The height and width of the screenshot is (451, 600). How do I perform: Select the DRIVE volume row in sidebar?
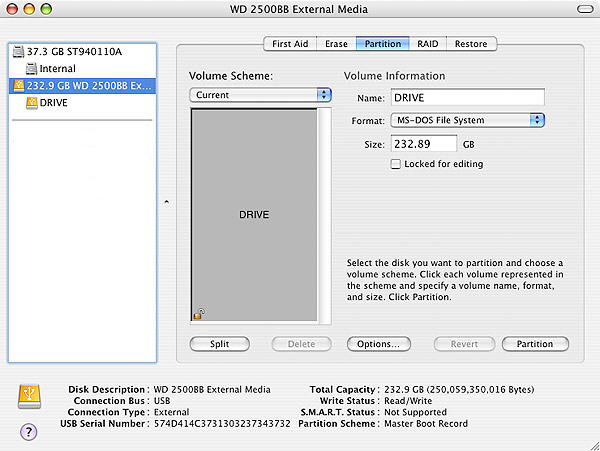tap(82, 103)
